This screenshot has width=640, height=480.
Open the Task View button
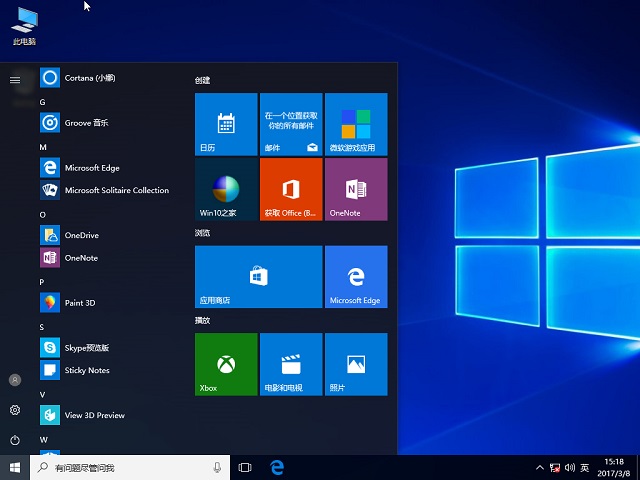(x=245, y=467)
